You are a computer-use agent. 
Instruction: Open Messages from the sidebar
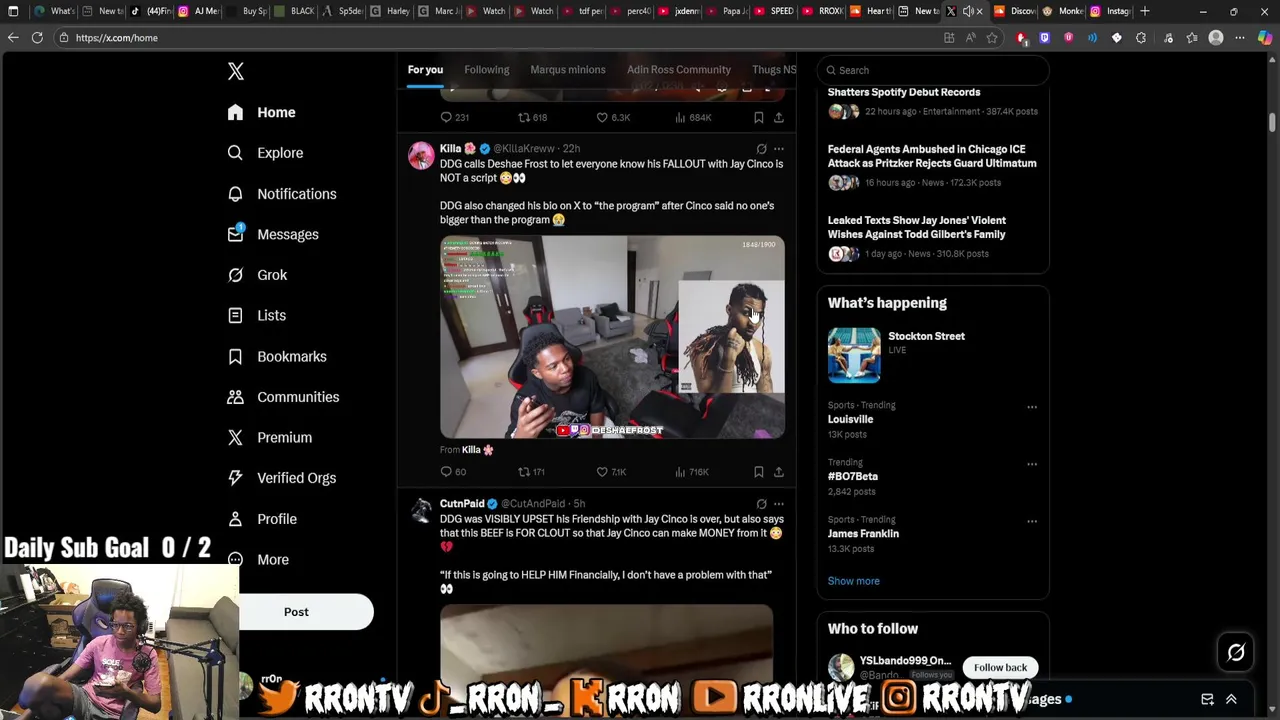tap(273, 234)
